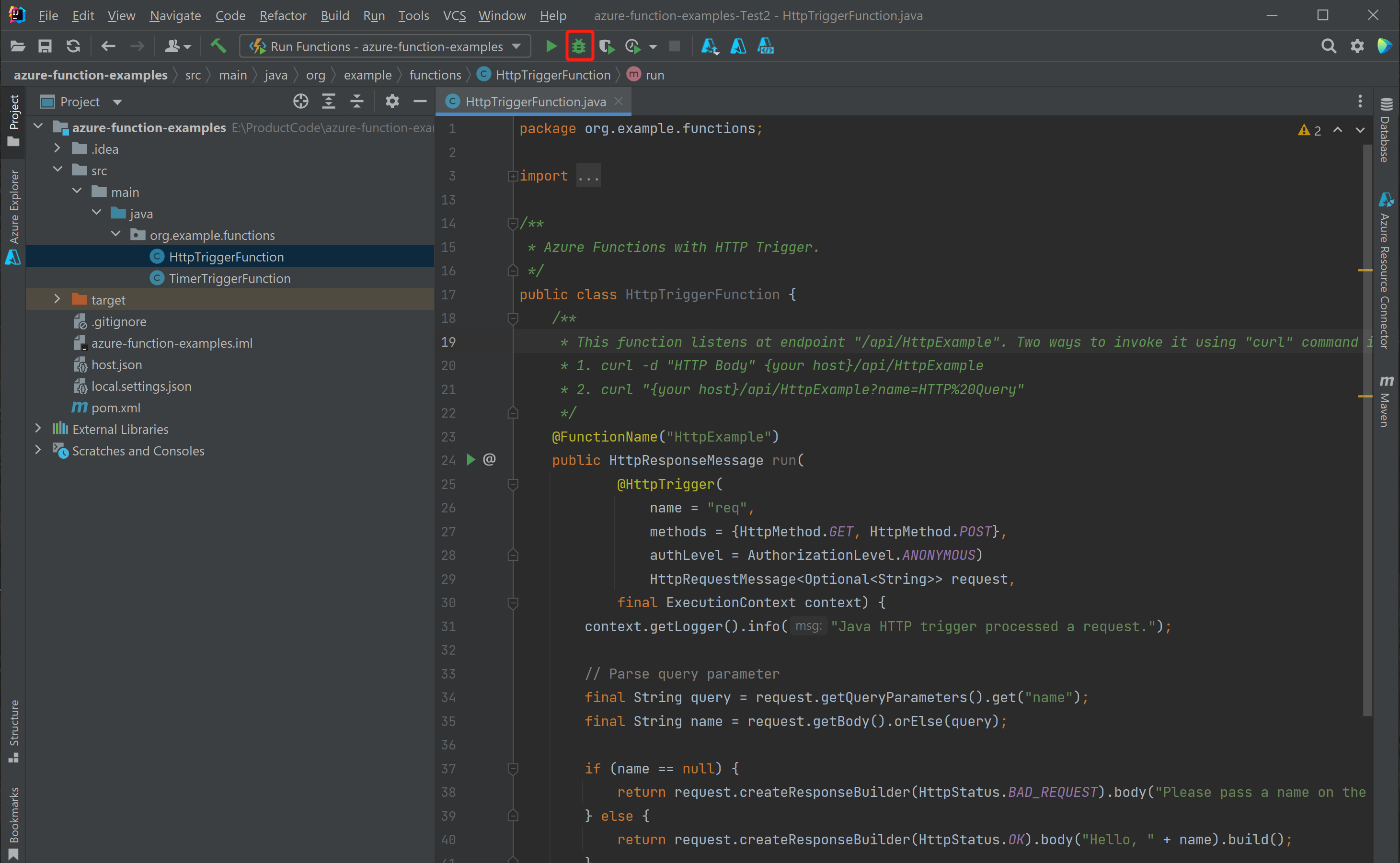Click the Save All disk icon
The width and height of the screenshot is (1400, 863).
coord(45,46)
